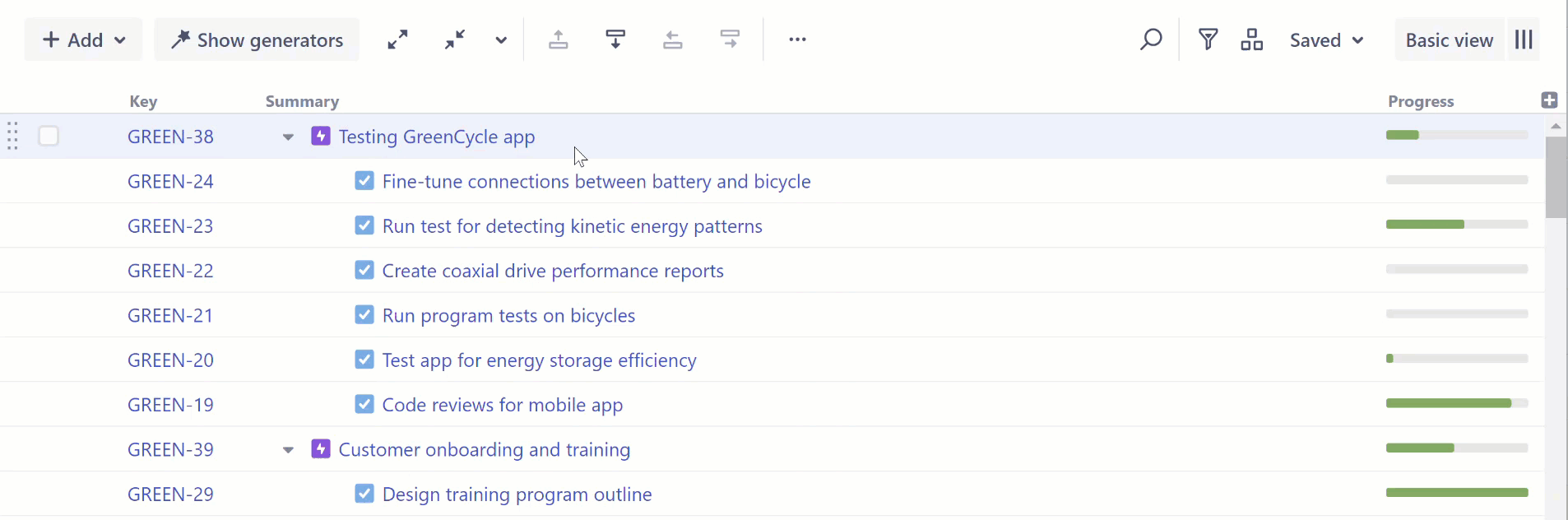This screenshot has width=1568, height=520.
Task: Click the Show generators button
Action: click(x=257, y=40)
